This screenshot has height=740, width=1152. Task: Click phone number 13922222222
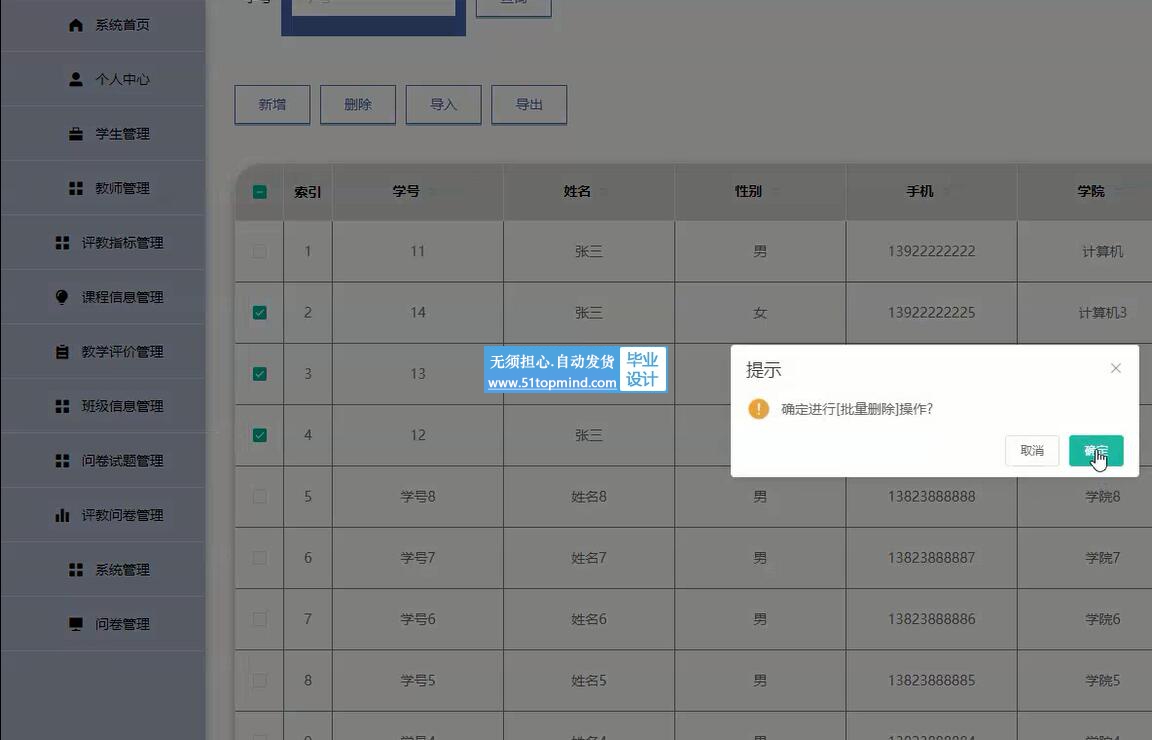tap(932, 251)
